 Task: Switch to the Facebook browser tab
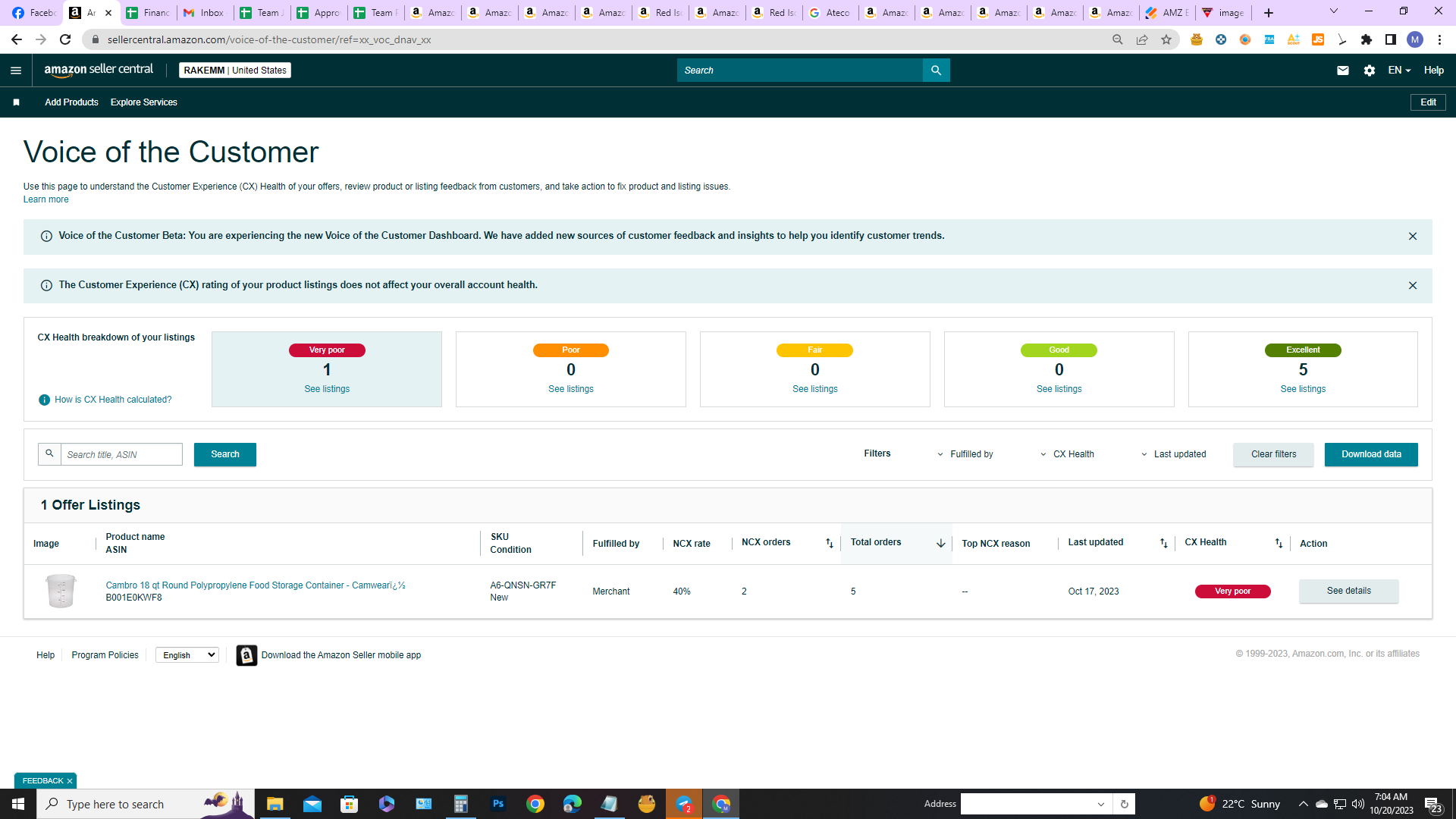pos(34,13)
